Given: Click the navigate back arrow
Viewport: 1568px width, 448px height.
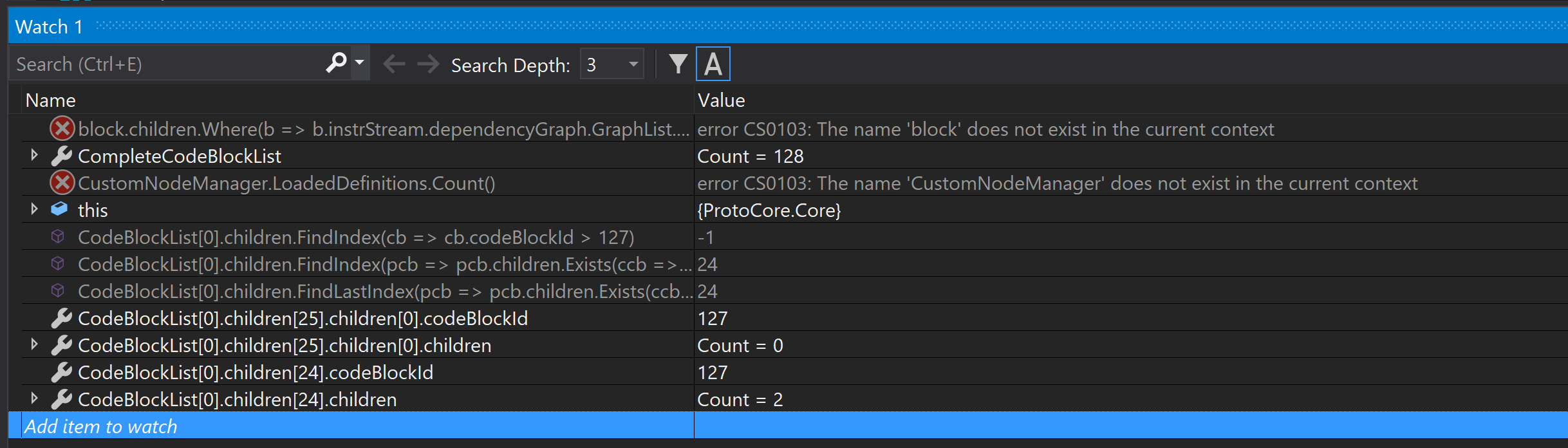Looking at the screenshot, I should click(394, 64).
